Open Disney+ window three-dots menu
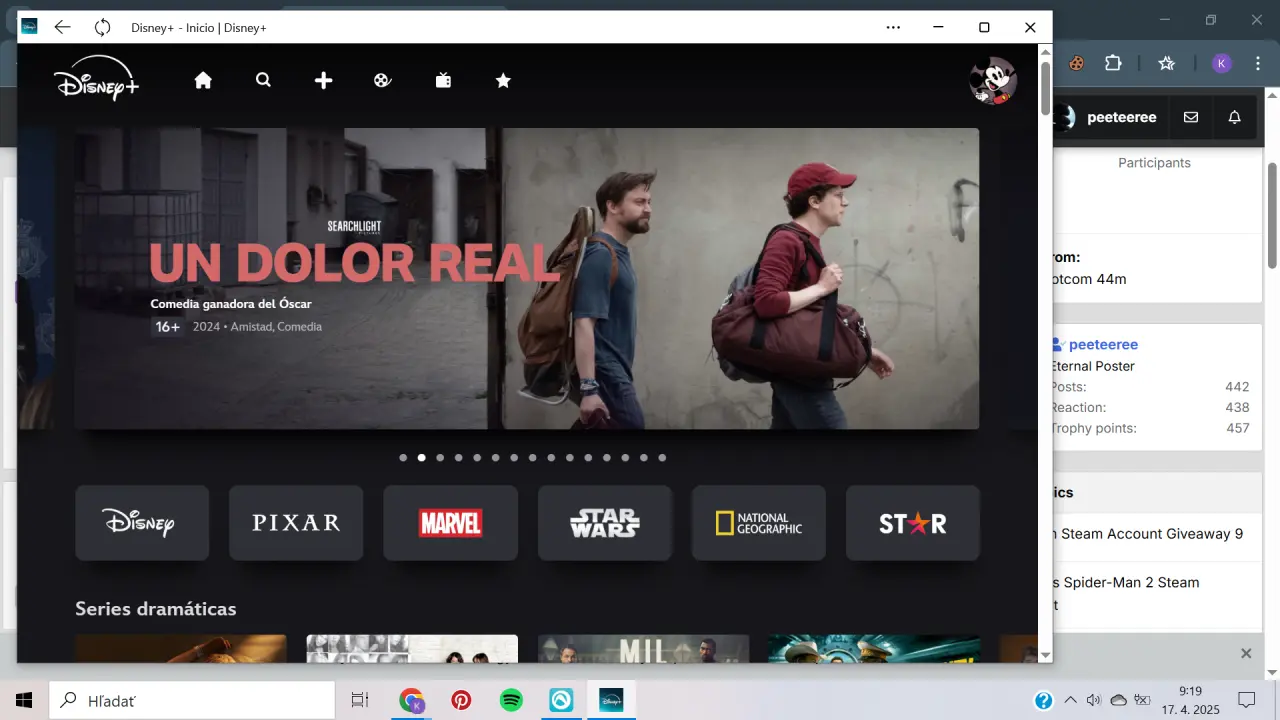Image resolution: width=1280 pixels, height=720 pixels. (893, 27)
